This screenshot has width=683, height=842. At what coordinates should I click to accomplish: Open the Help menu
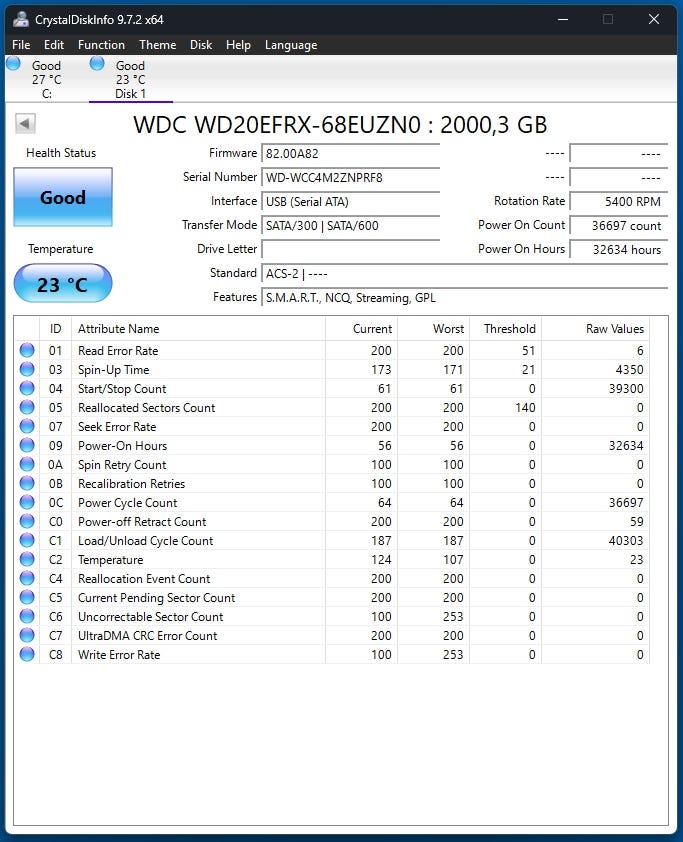pyautogui.click(x=238, y=45)
